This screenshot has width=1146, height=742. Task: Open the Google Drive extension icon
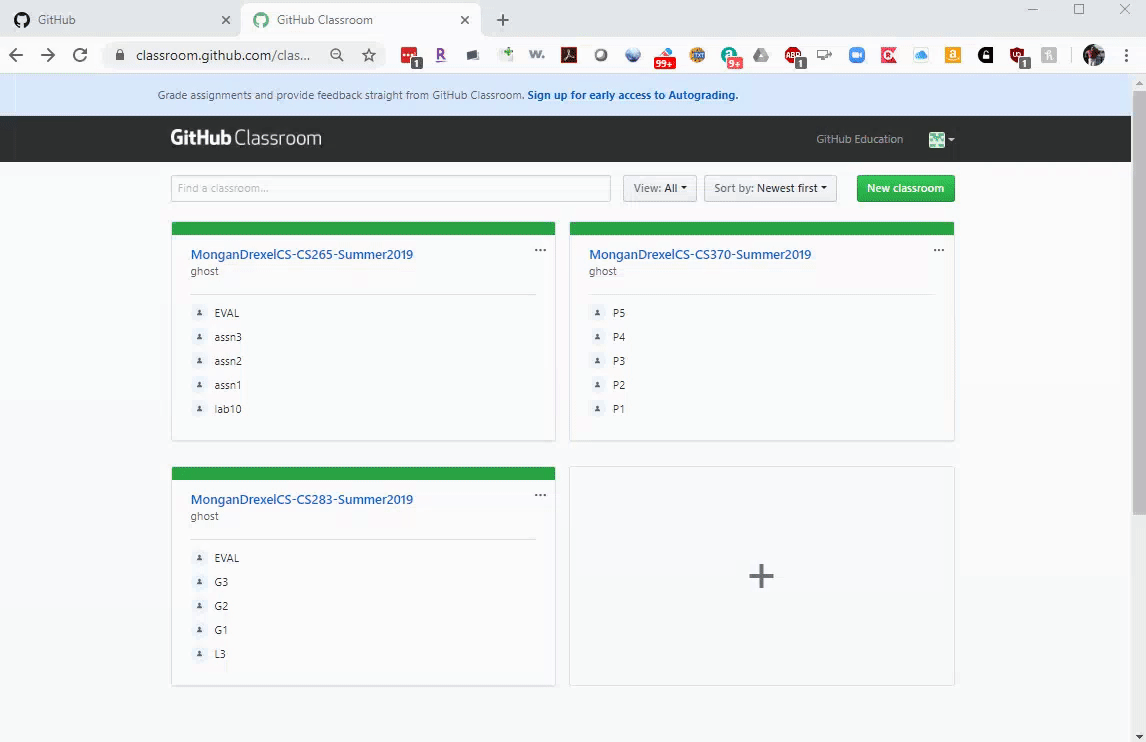pyautogui.click(x=761, y=55)
